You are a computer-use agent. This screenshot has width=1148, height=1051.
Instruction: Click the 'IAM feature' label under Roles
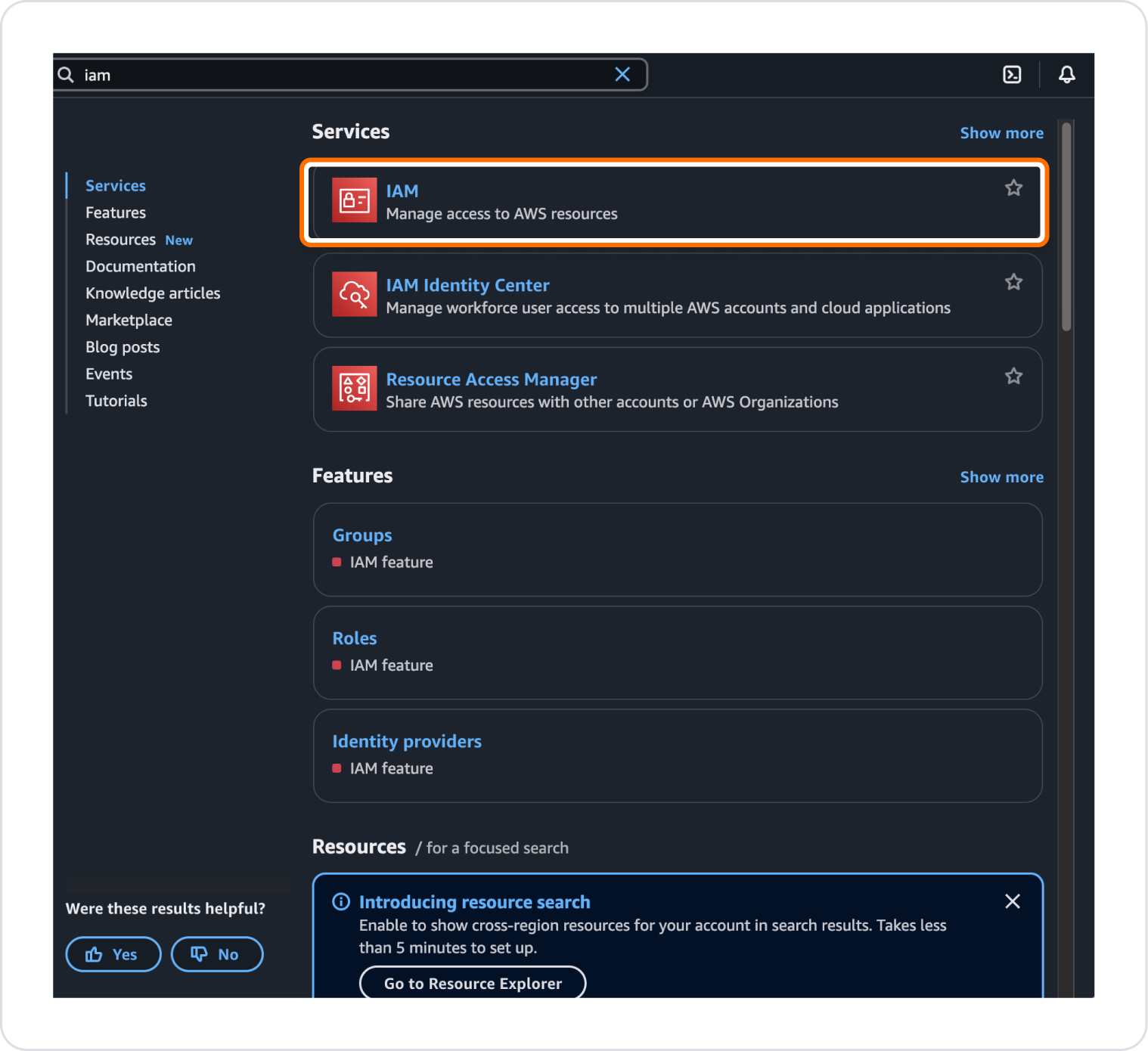point(391,665)
